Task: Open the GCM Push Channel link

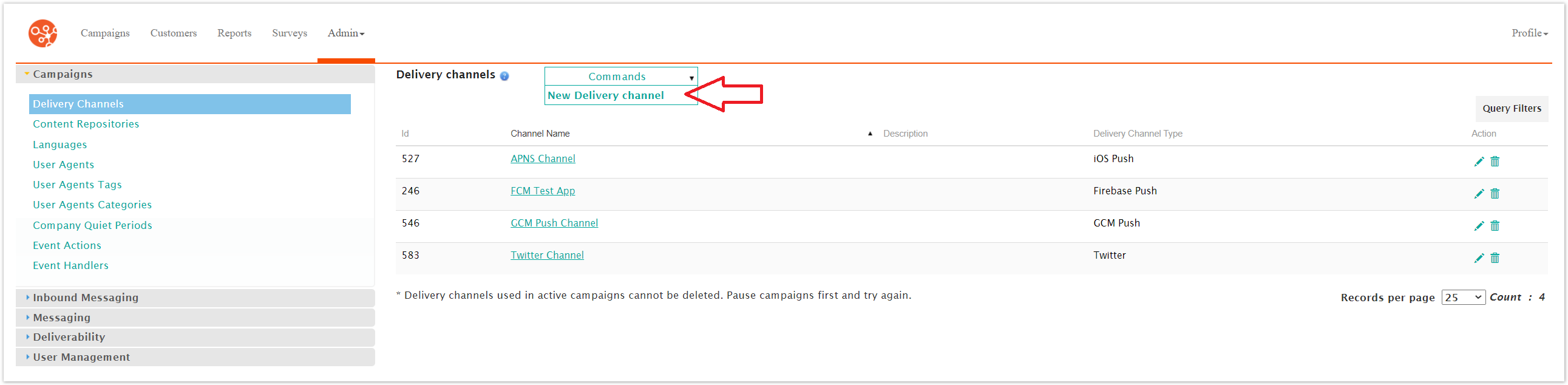Action: coord(554,223)
